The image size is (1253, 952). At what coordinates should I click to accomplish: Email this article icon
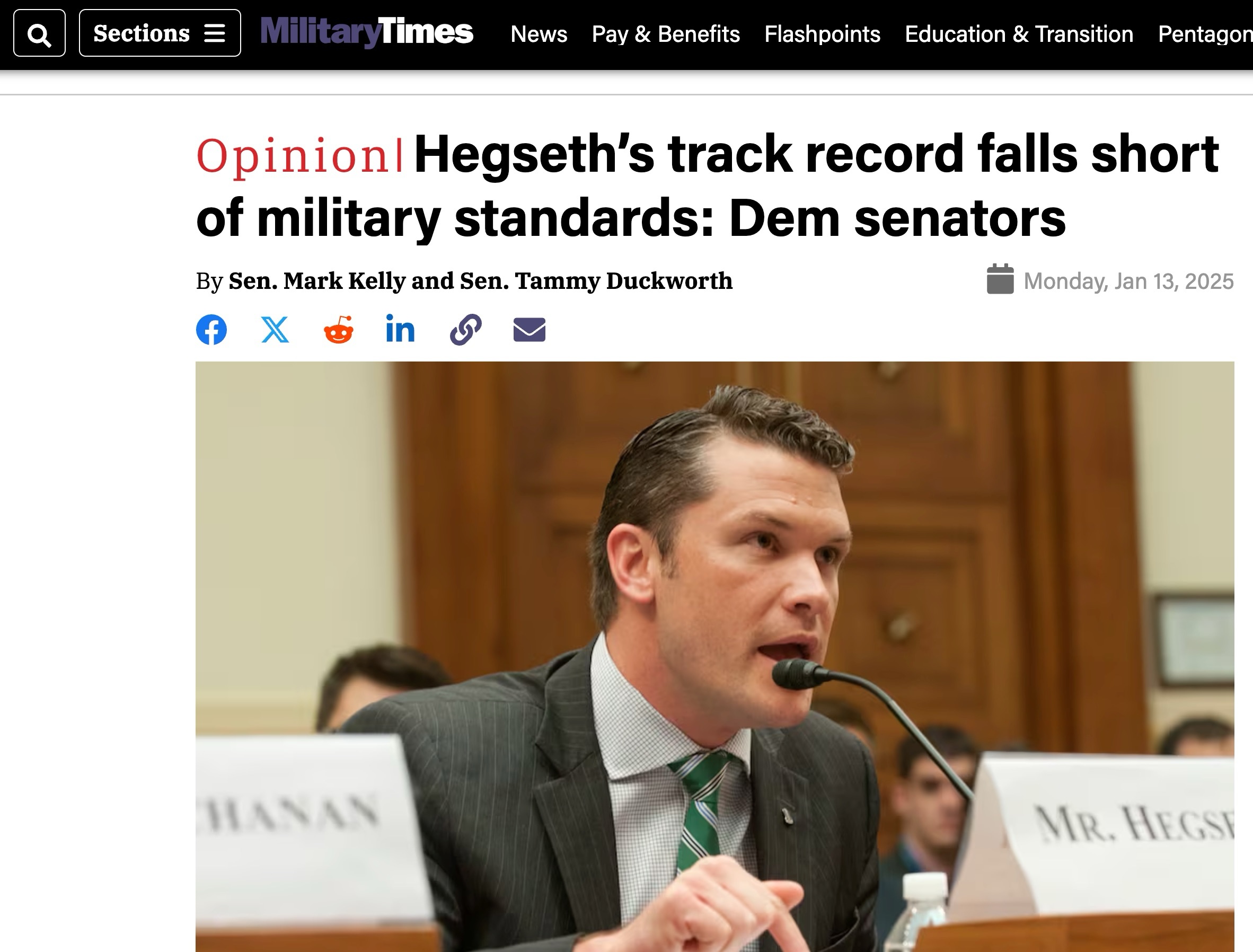(530, 330)
